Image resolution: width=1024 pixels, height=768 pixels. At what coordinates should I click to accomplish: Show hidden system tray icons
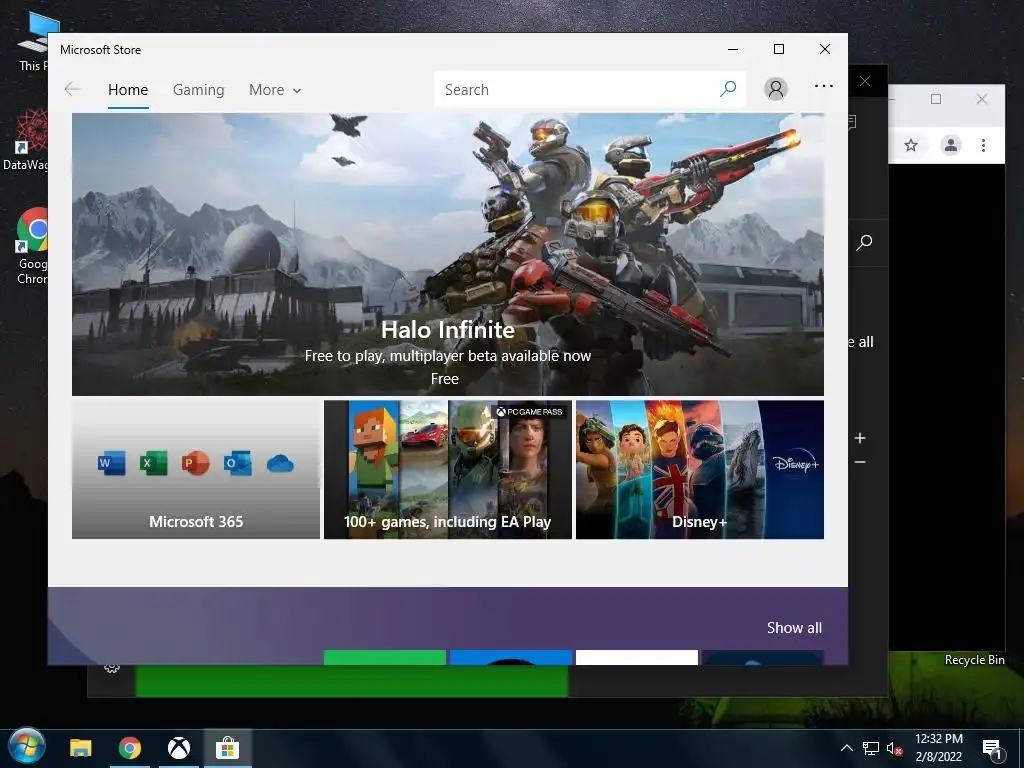[846, 748]
